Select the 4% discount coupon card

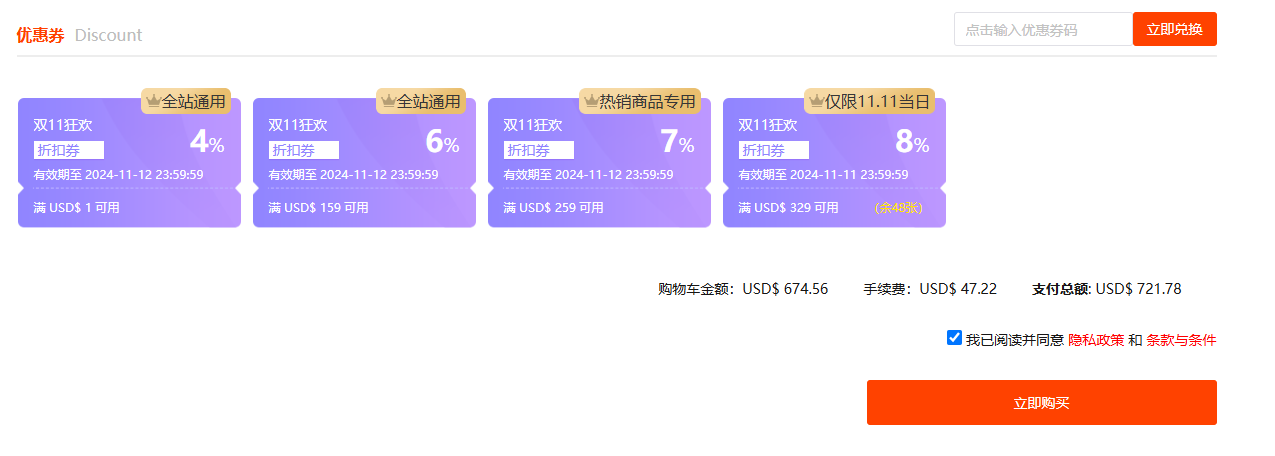[x=129, y=162]
